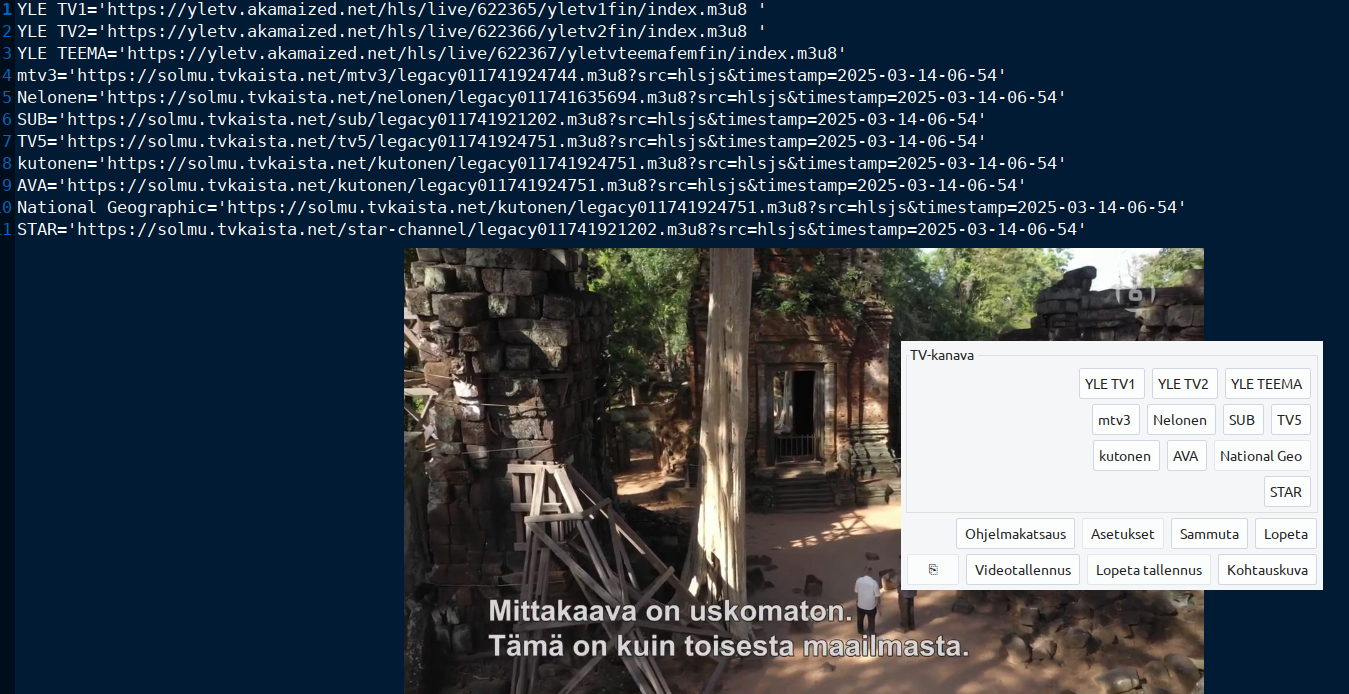
Task: Choose the YLE TEEMA channel
Action: coord(1267,384)
